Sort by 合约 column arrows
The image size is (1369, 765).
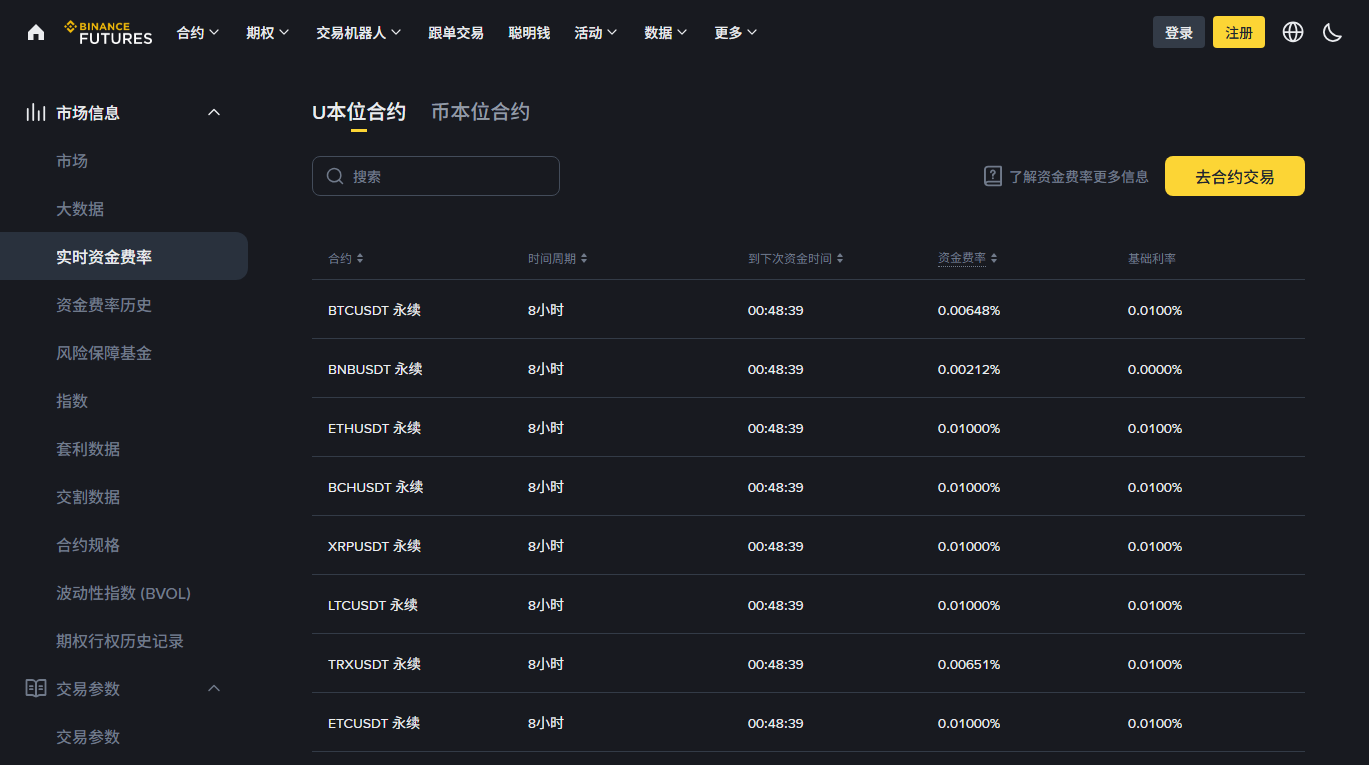tap(360, 259)
